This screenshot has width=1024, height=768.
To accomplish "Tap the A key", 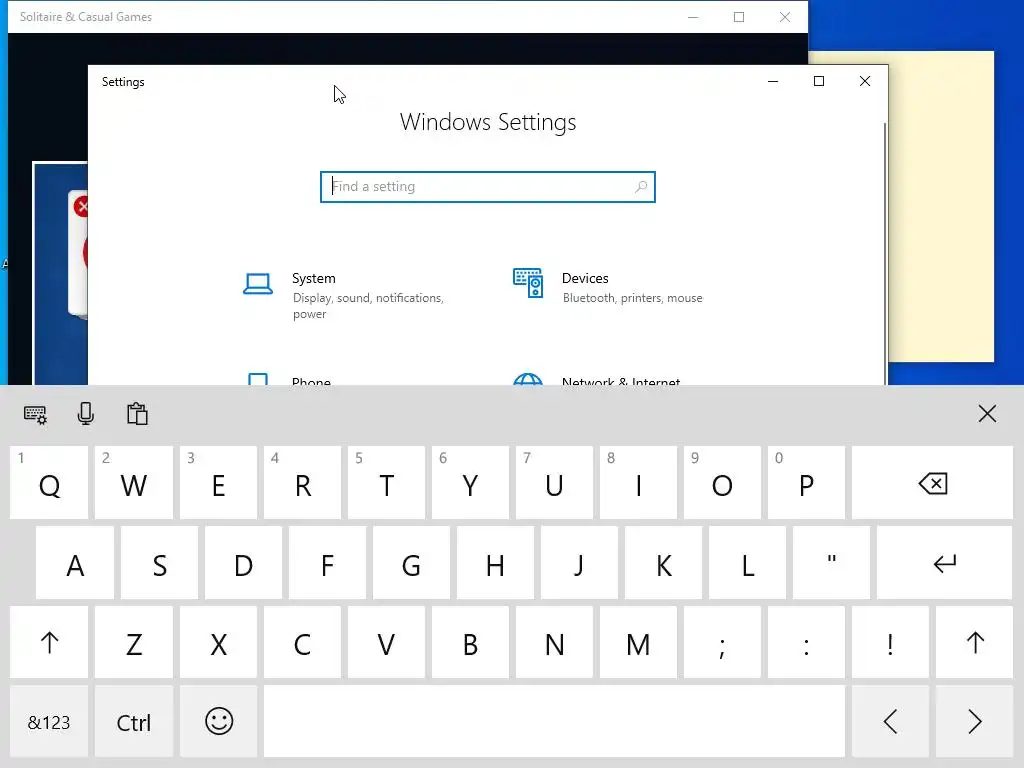I will click(x=75, y=563).
